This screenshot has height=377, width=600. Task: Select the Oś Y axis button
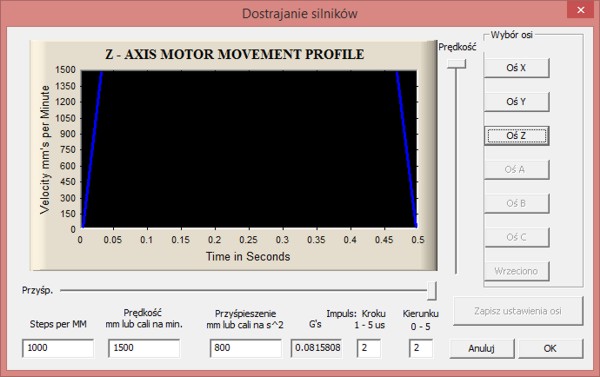[516, 101]
